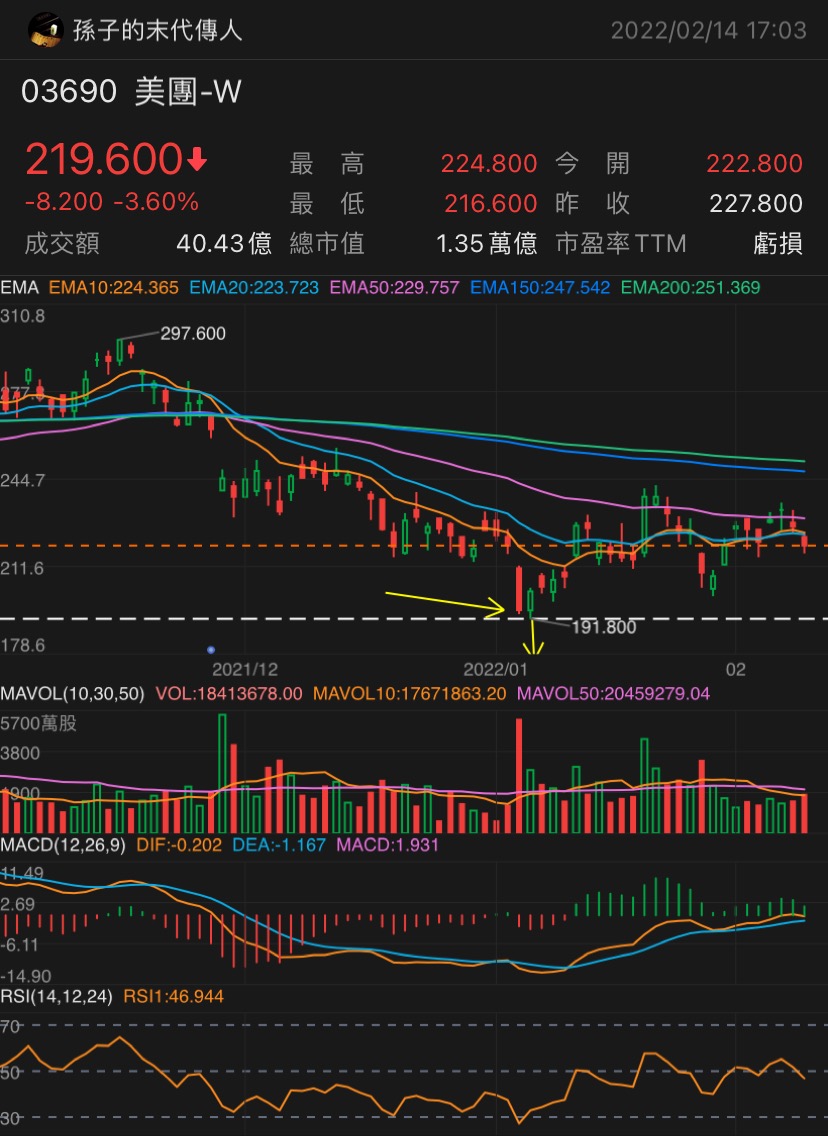Viewport: 828px width, 1136px height.
Task: Select the EMA150:247.542 legend
Action: [540, 288]
